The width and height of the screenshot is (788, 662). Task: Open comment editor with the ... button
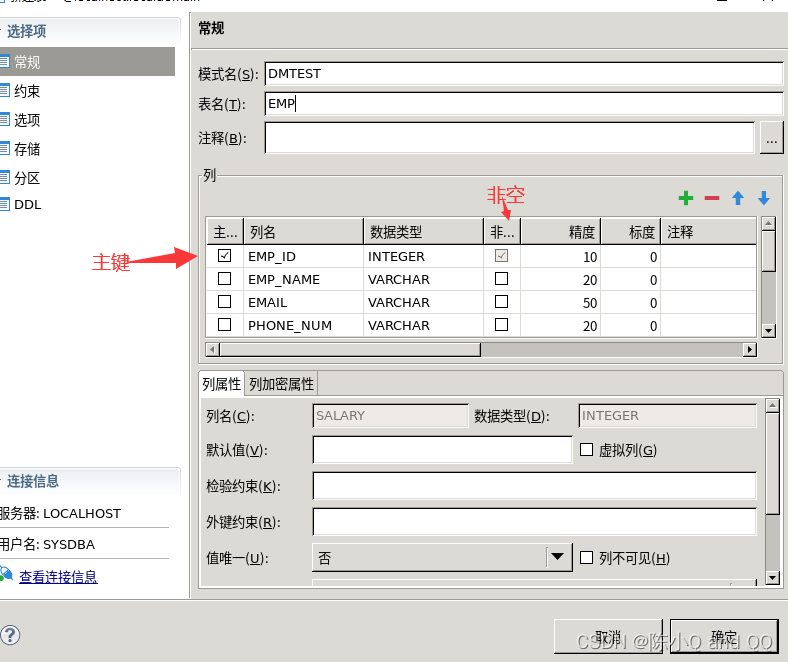pos(771,138)
